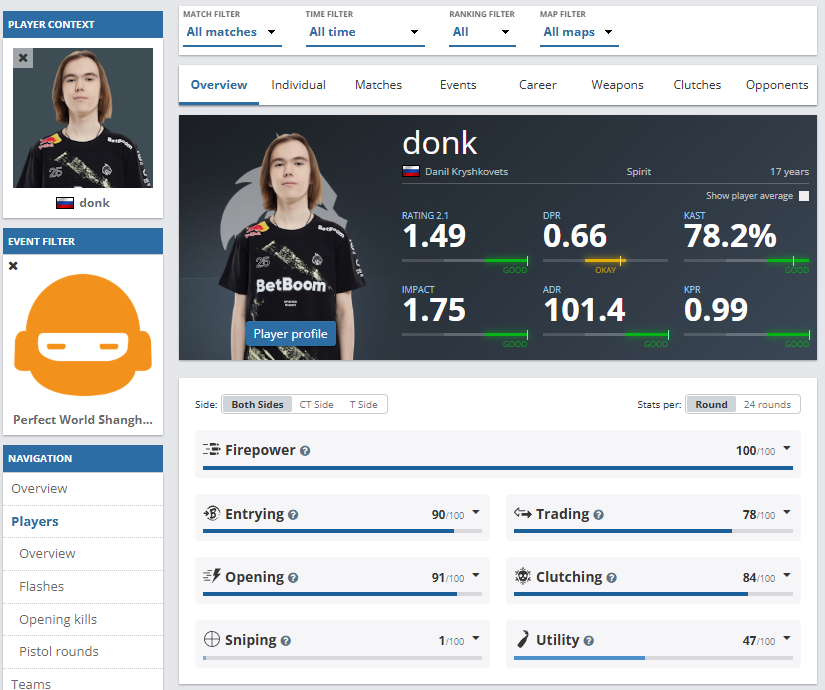Click the "17 years" age text

(x=789, y=172)
